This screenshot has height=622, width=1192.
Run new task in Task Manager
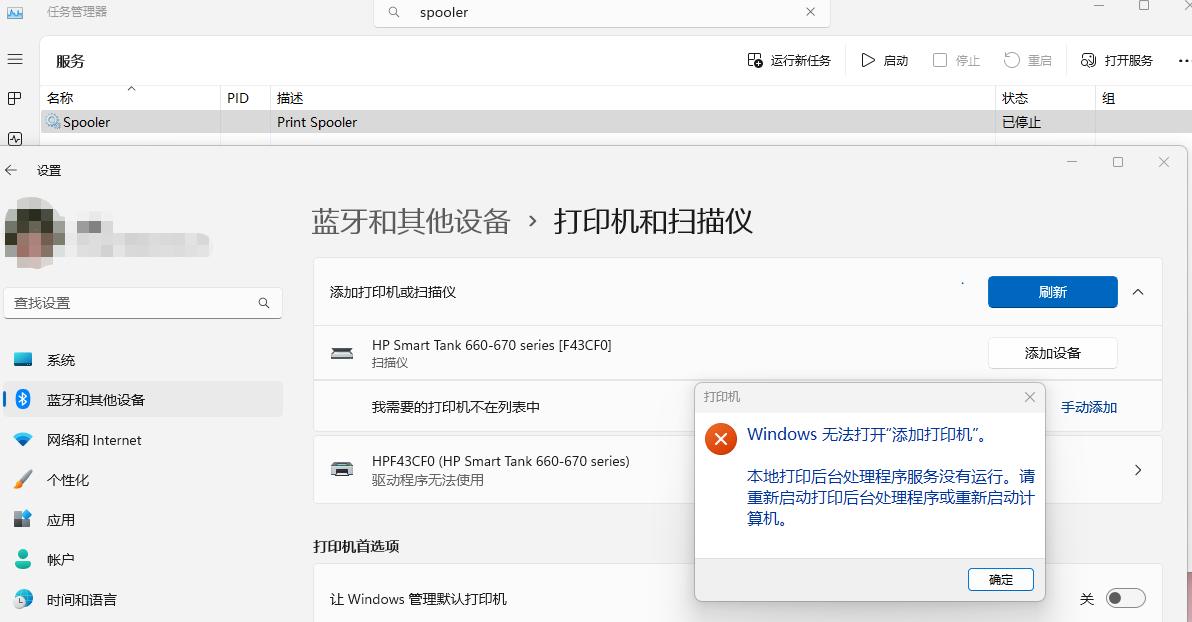pos(789,60)
